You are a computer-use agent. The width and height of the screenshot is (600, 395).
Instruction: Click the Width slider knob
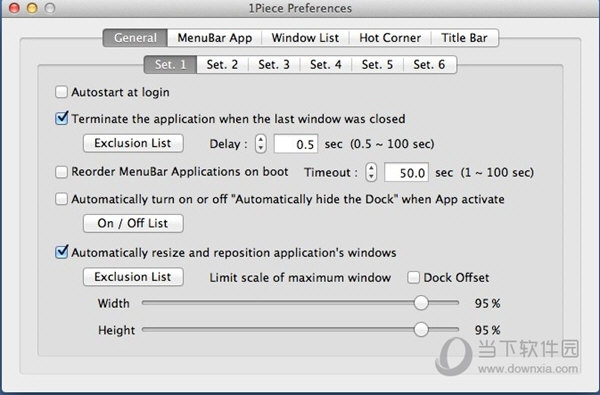(x=421, y=303)
